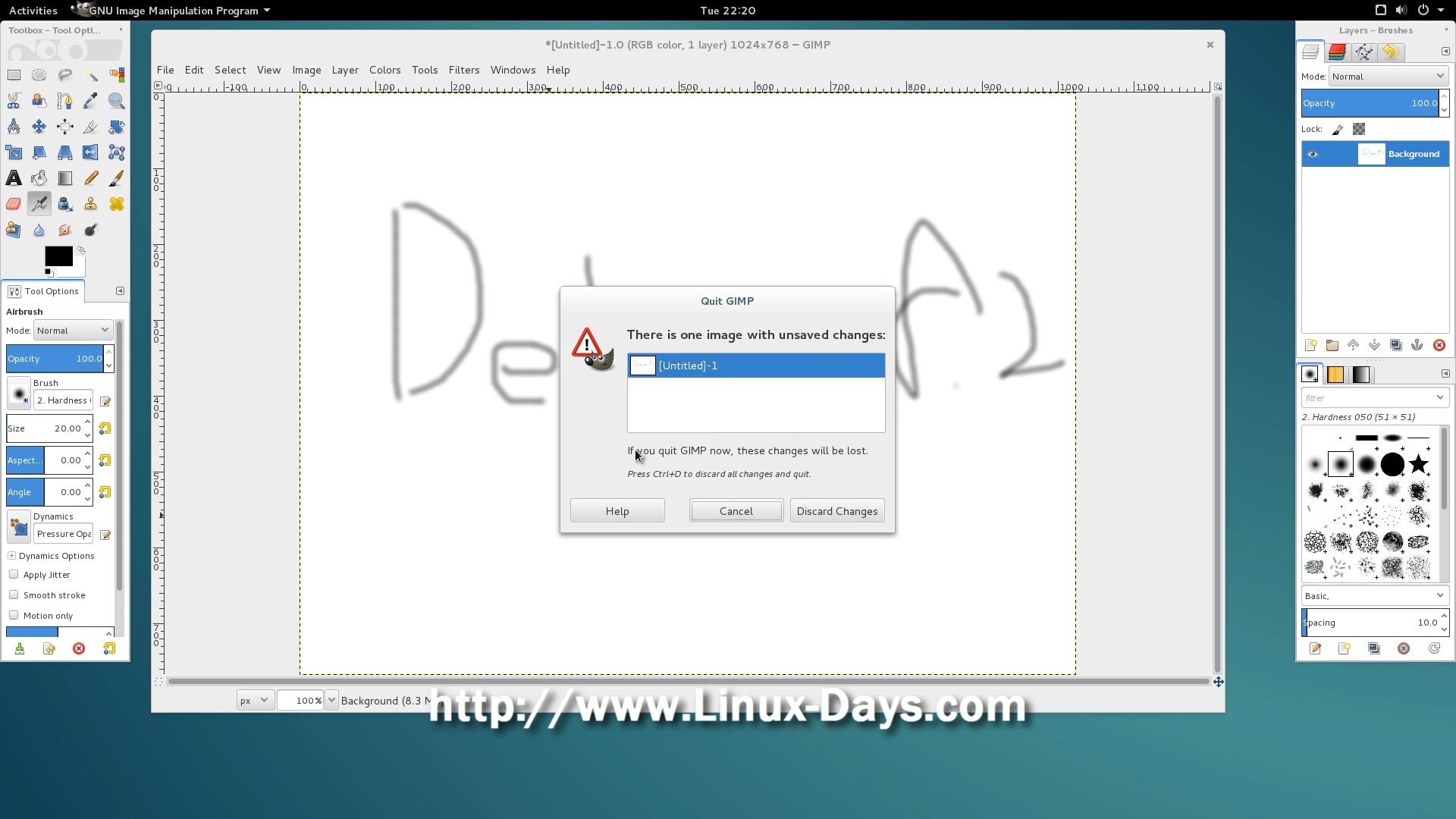Select the Zoom magnifier tool
Image resolution: width=1456 pixels, height=819 pixels.
tap(117, 101)
